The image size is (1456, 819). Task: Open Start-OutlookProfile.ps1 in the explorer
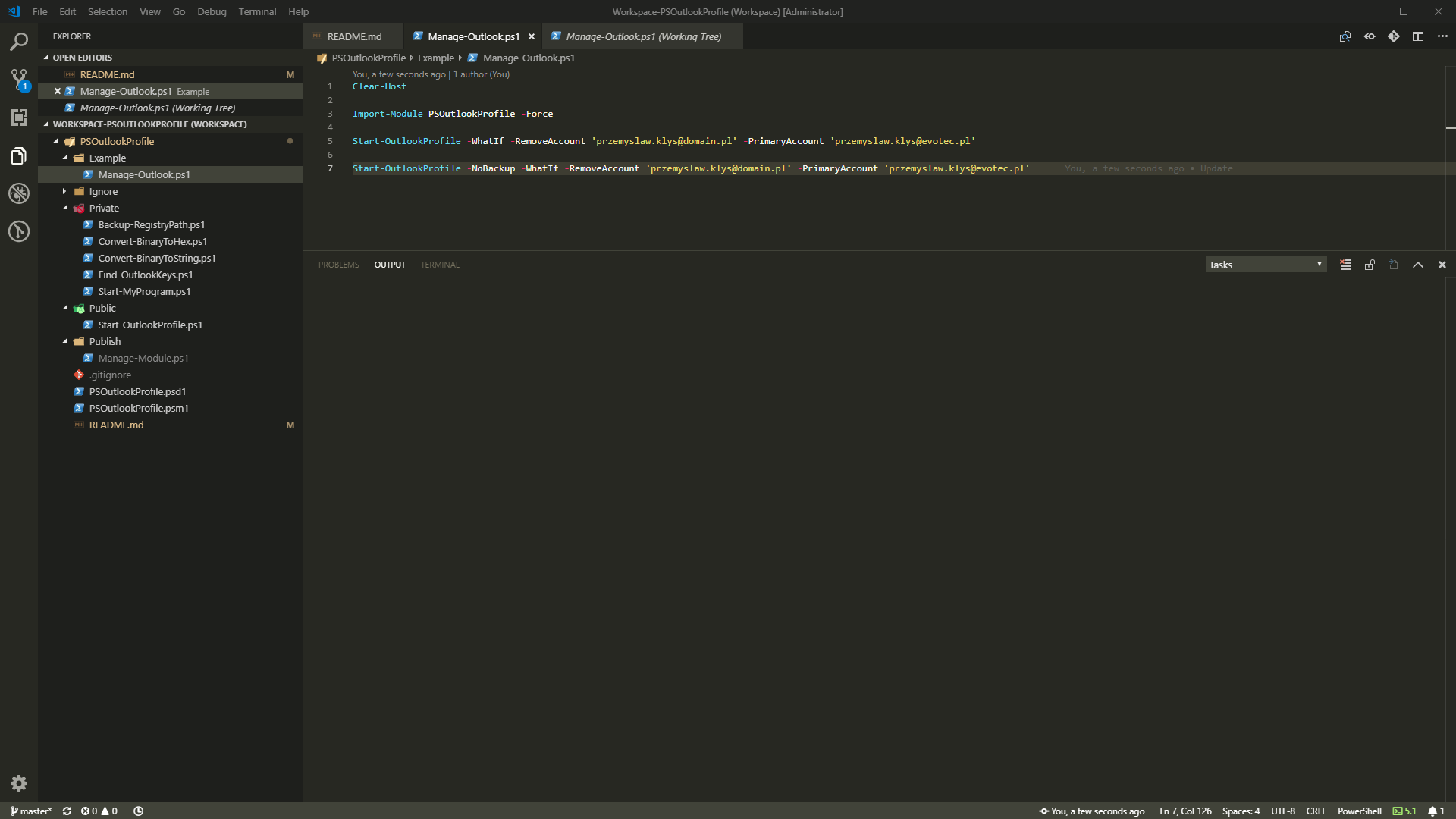150,325
